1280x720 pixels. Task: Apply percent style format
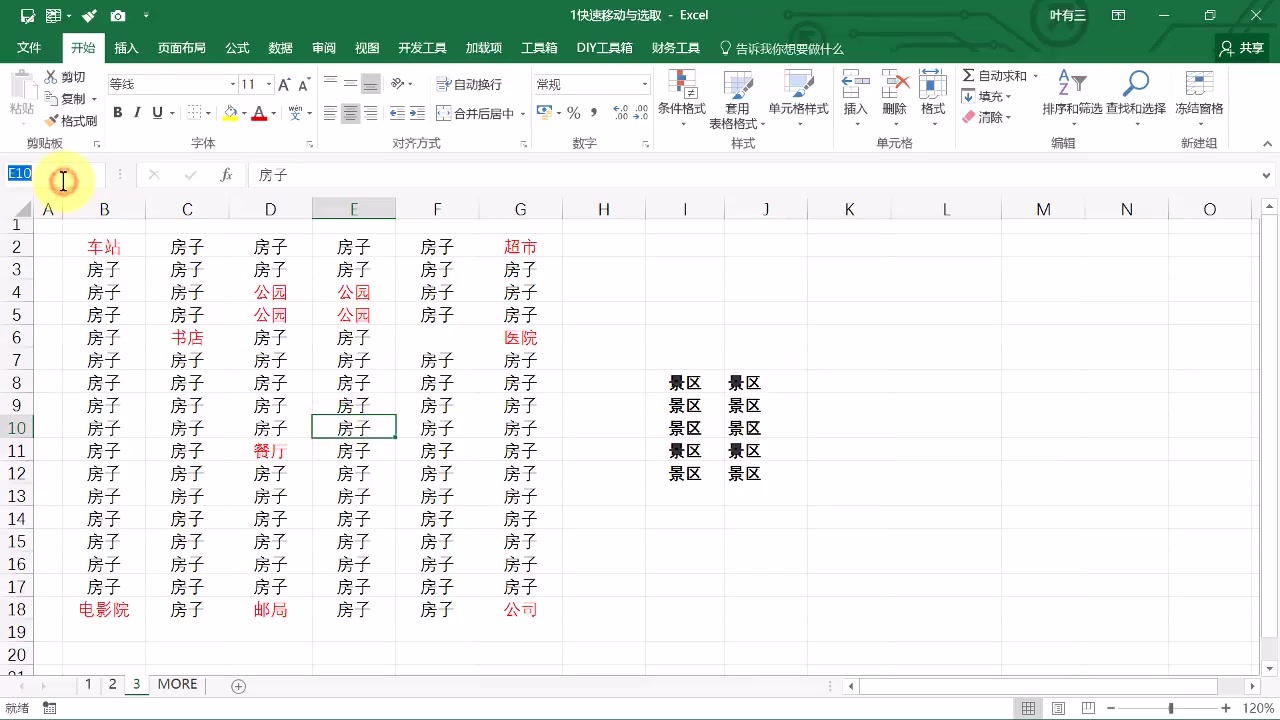574,113
